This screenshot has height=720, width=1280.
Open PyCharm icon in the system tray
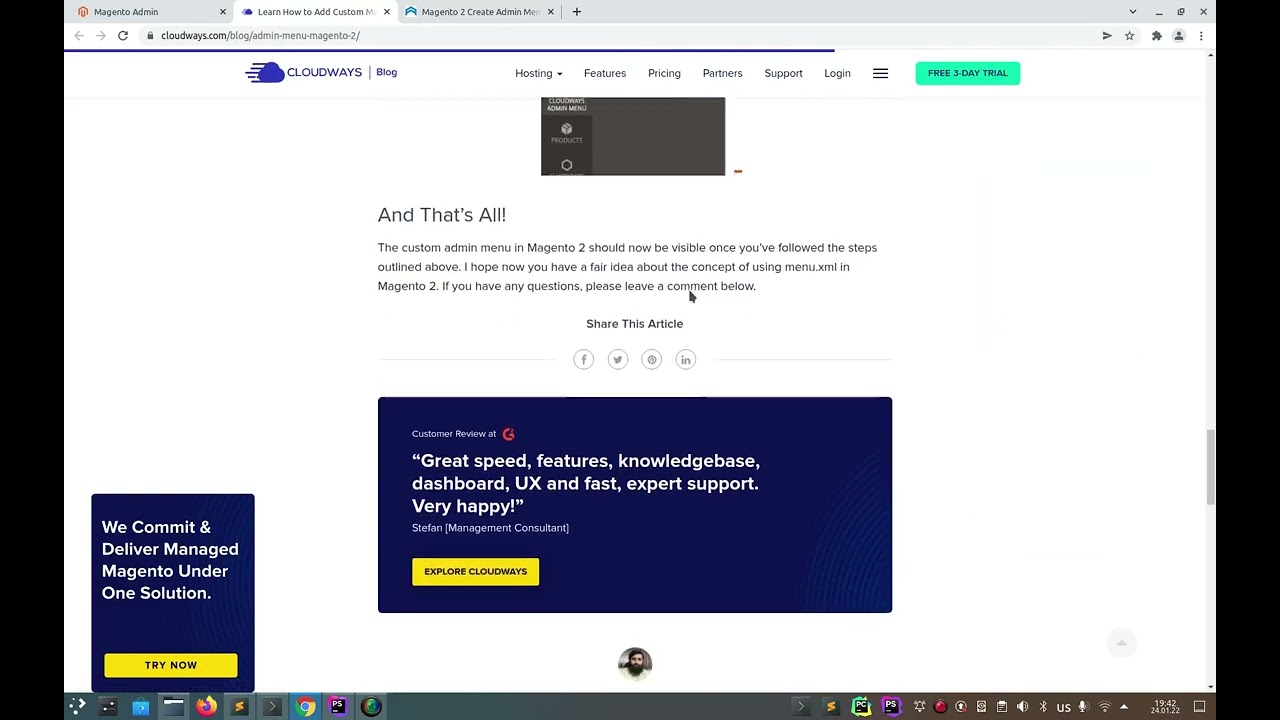(x=861, y=706)
